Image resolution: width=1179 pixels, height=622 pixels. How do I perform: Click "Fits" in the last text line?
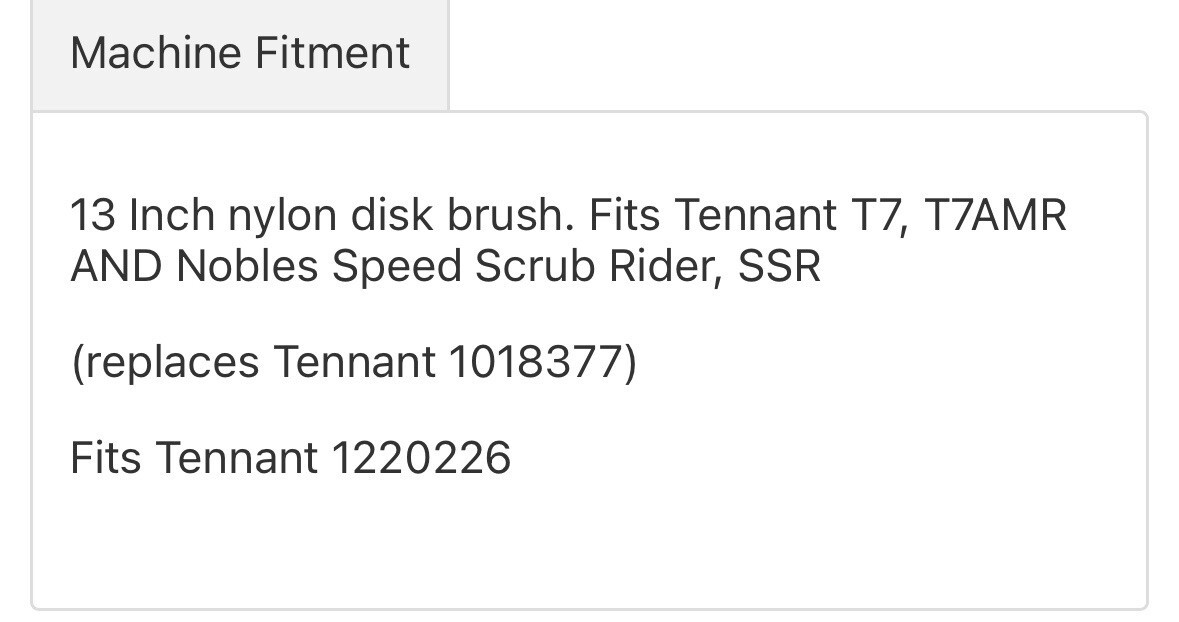(x=105, y=458)
